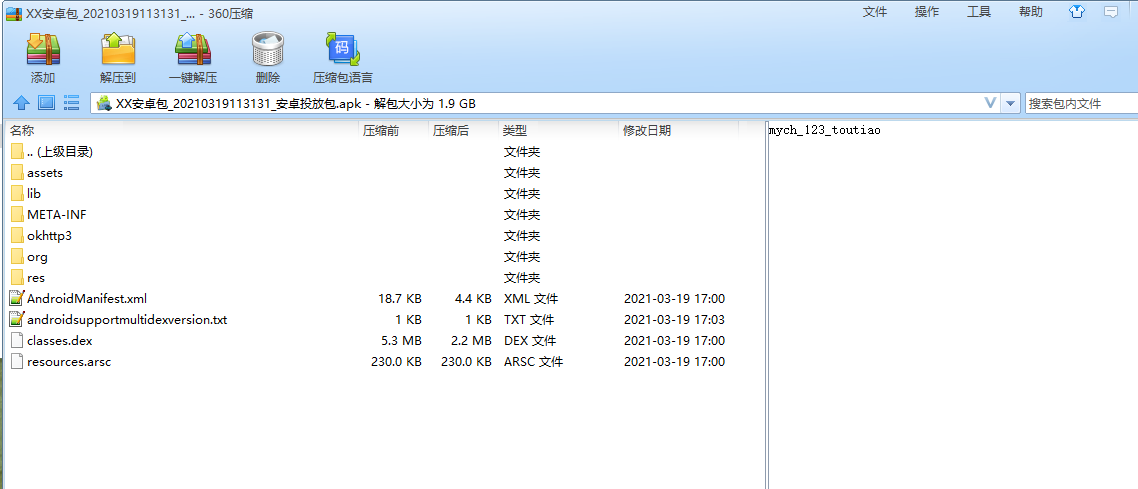
Task: Select the 'okhttp3' folder name
Action: [x=49, y=236]
